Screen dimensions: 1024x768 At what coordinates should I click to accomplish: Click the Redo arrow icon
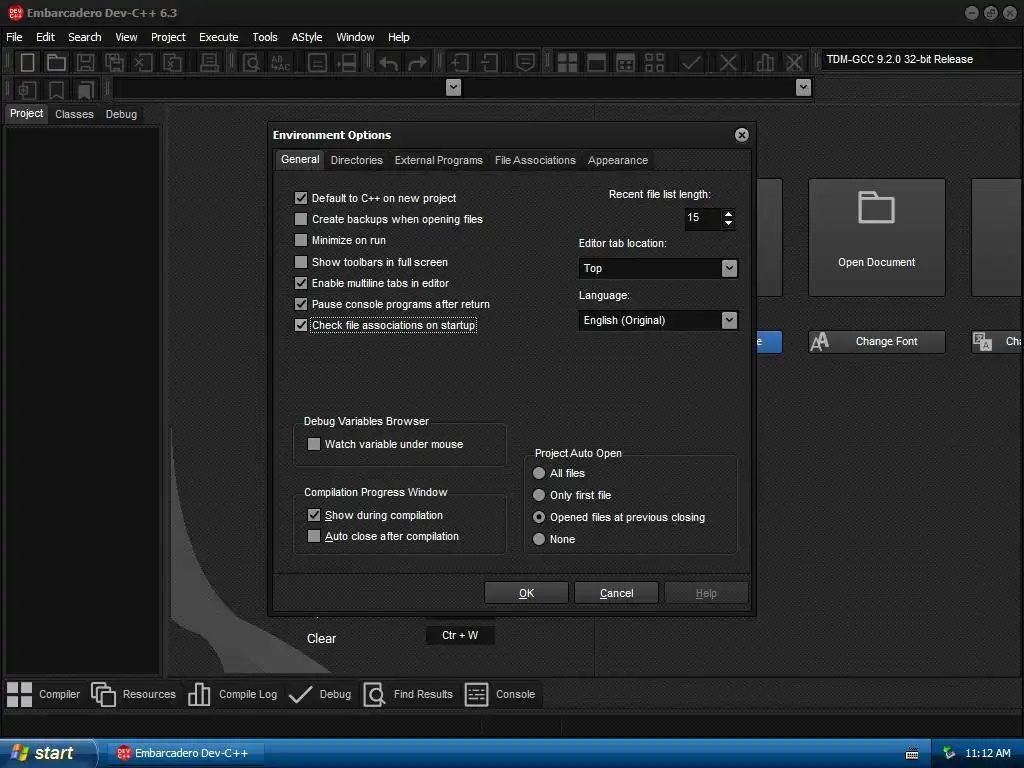pyautogui.click(x=417, y=63)
